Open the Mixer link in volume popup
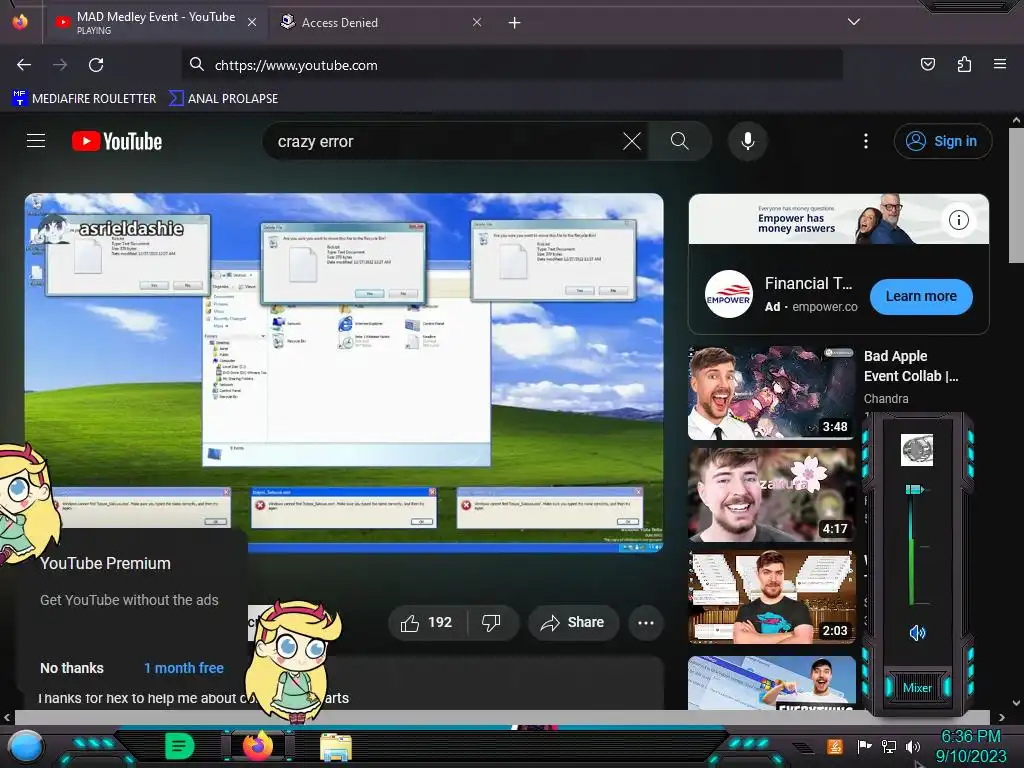Screen dimensions: 1024x768 pyautogui.click(x=917, y=688)
